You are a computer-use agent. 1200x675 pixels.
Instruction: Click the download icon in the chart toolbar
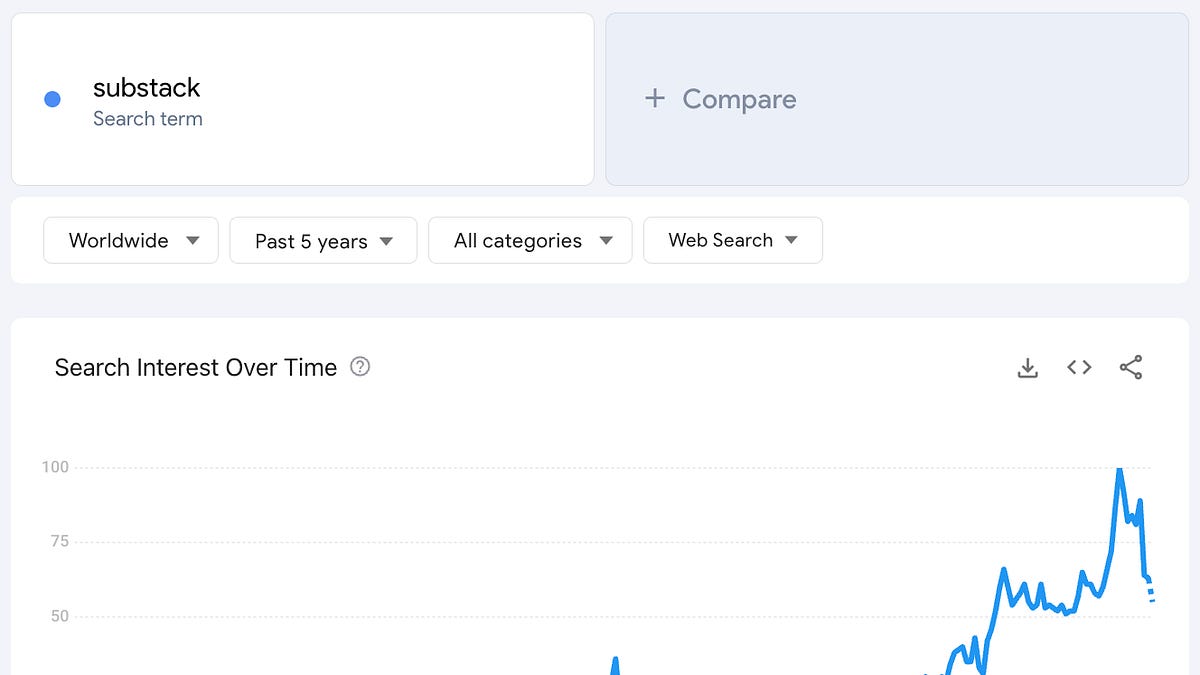1027,367
